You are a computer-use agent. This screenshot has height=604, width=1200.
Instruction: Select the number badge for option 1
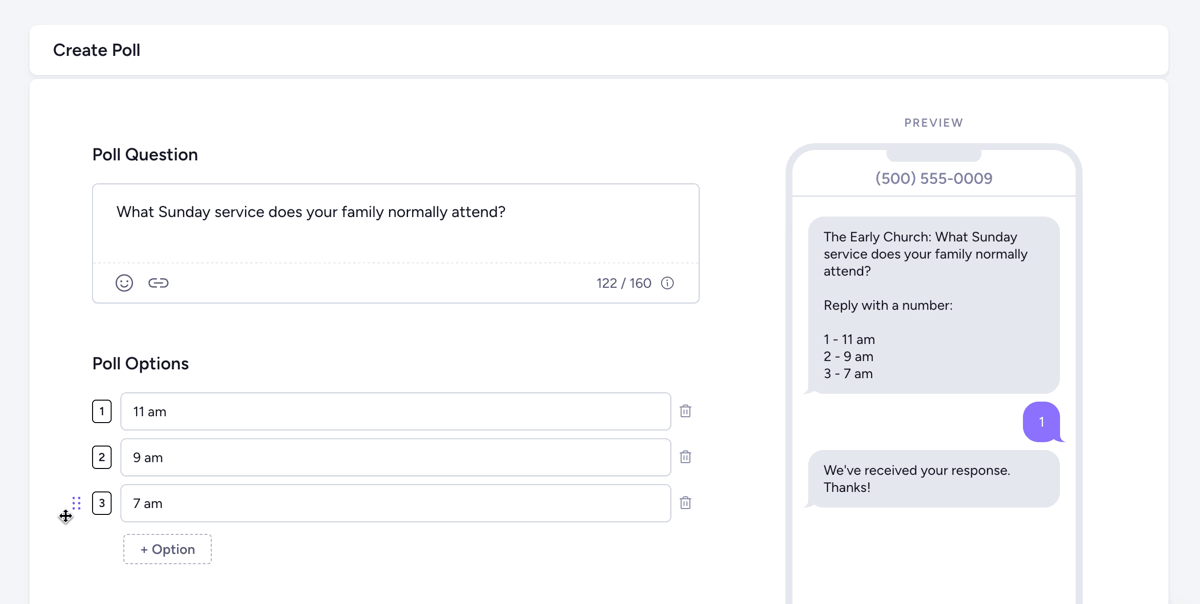(x=101, y=410)
